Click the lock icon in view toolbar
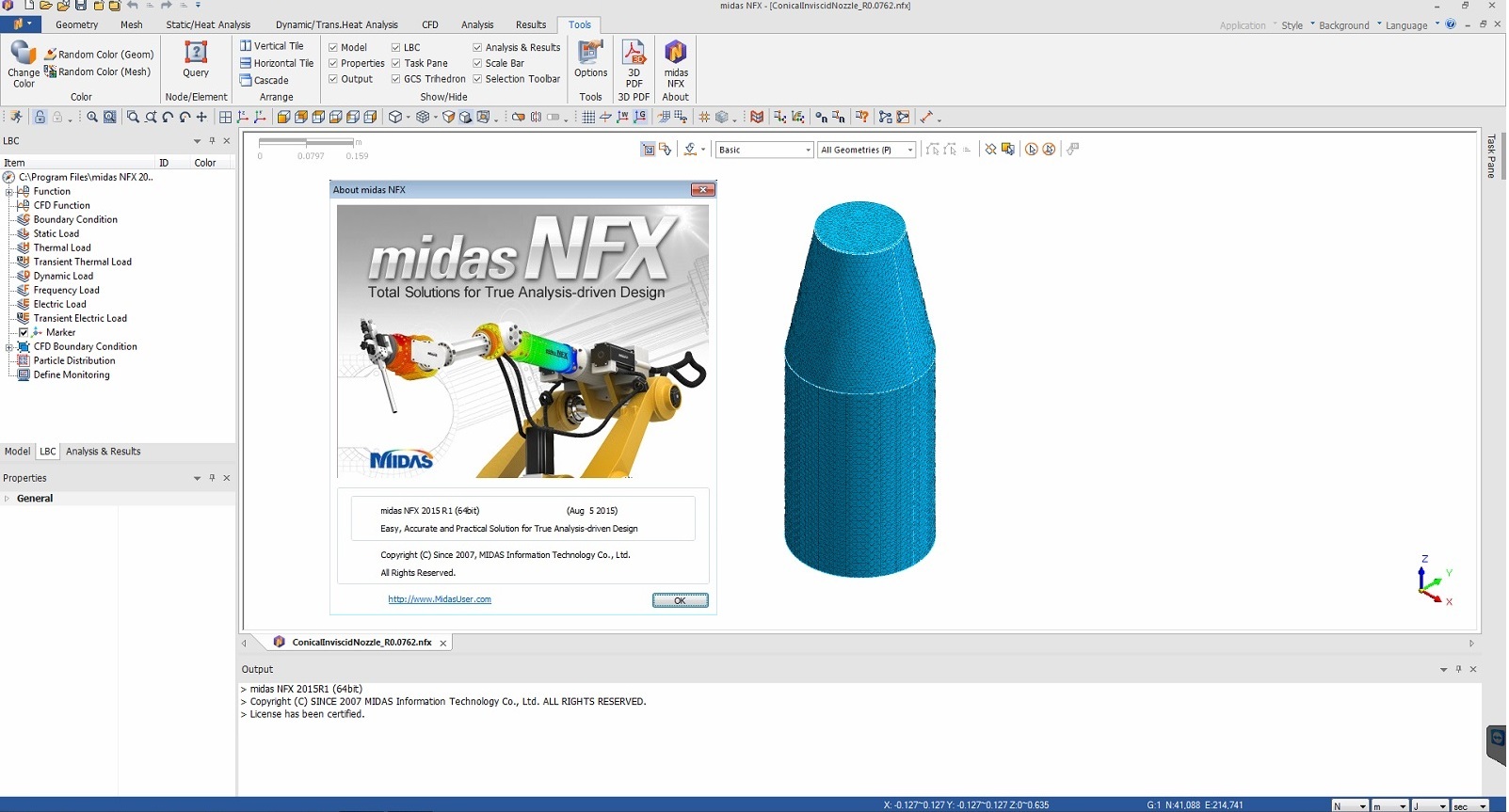 click(40, 118)
